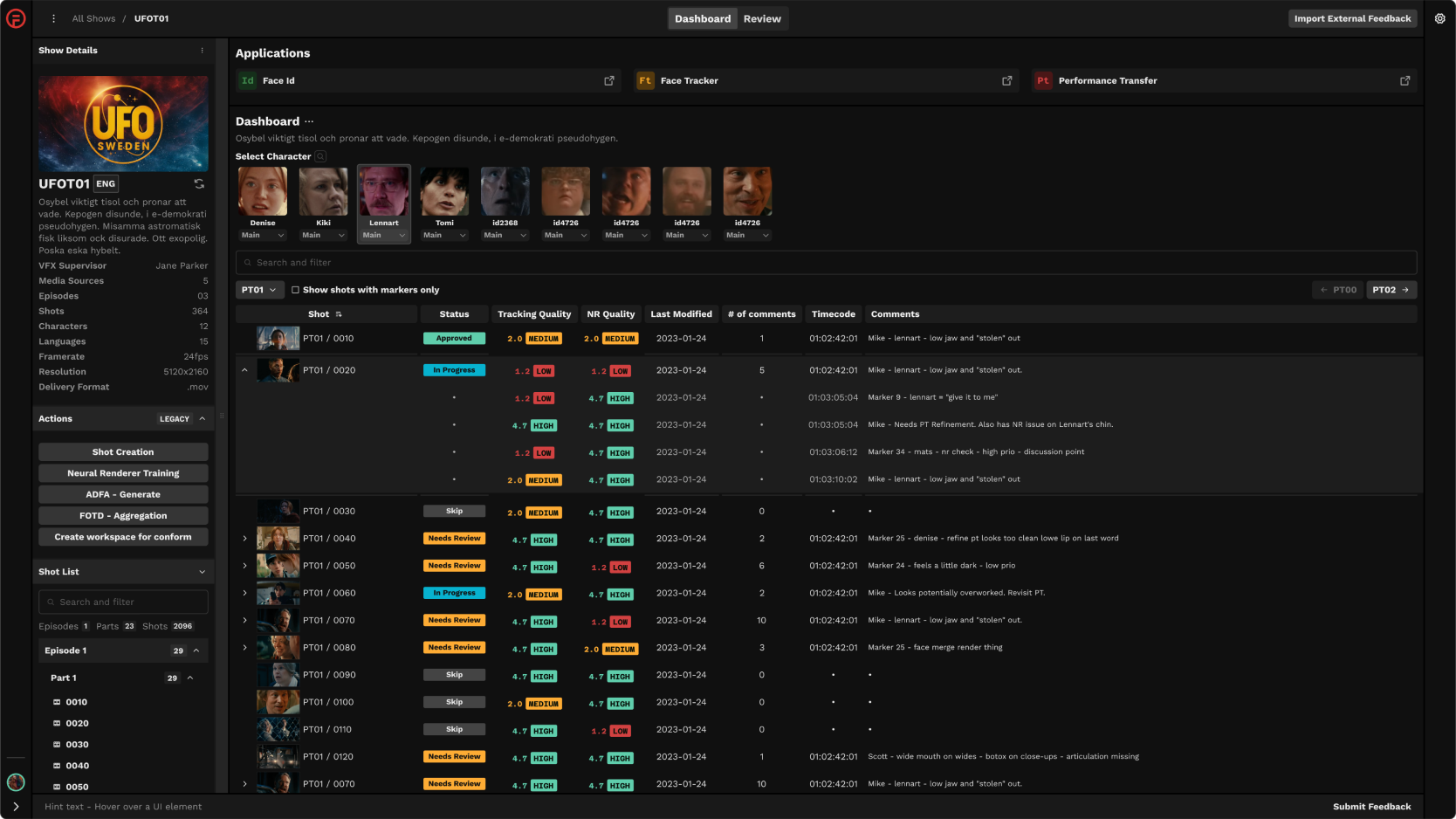Viewport: 1456px width, 819px height.
Task: Select the Dashboard tab
Action: coord(702,18)
